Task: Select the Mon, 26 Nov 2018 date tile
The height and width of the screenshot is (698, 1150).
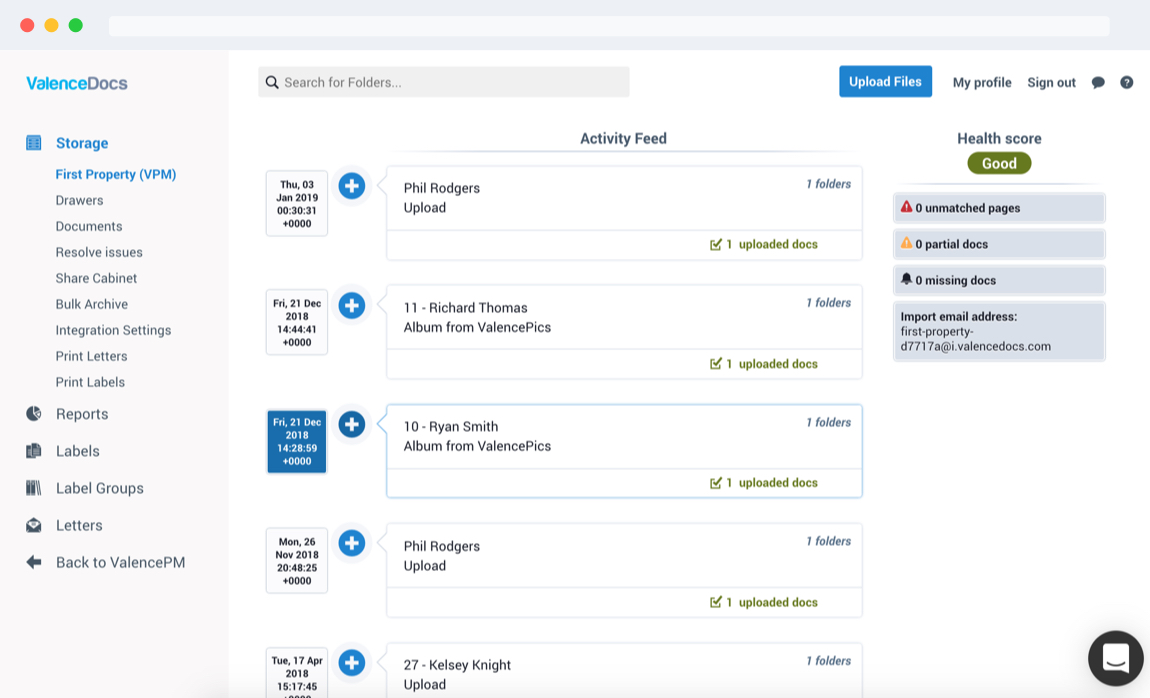Action: pyautogui.click(x=297, y=561)
